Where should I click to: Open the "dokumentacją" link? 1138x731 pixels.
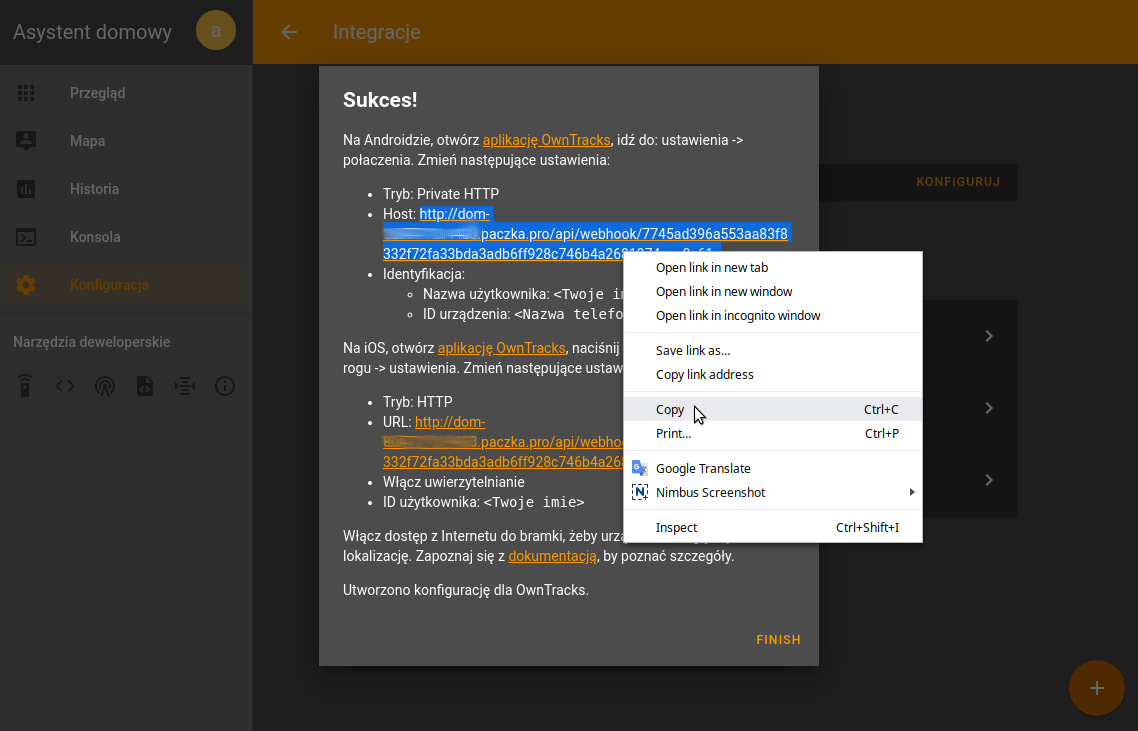tap(552, 556)
